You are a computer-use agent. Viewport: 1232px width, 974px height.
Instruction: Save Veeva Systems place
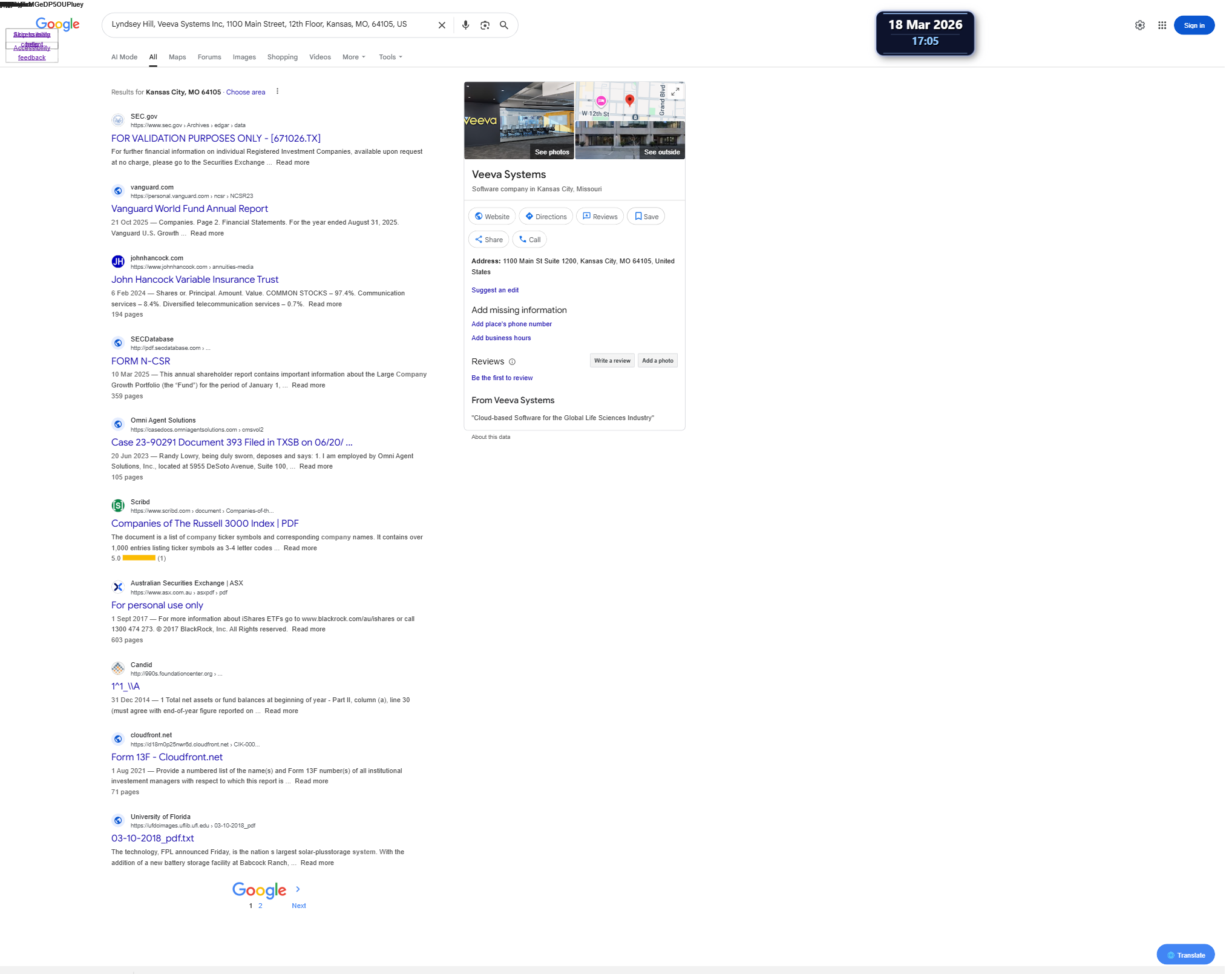pyautogui.click(x=646, y=217)
